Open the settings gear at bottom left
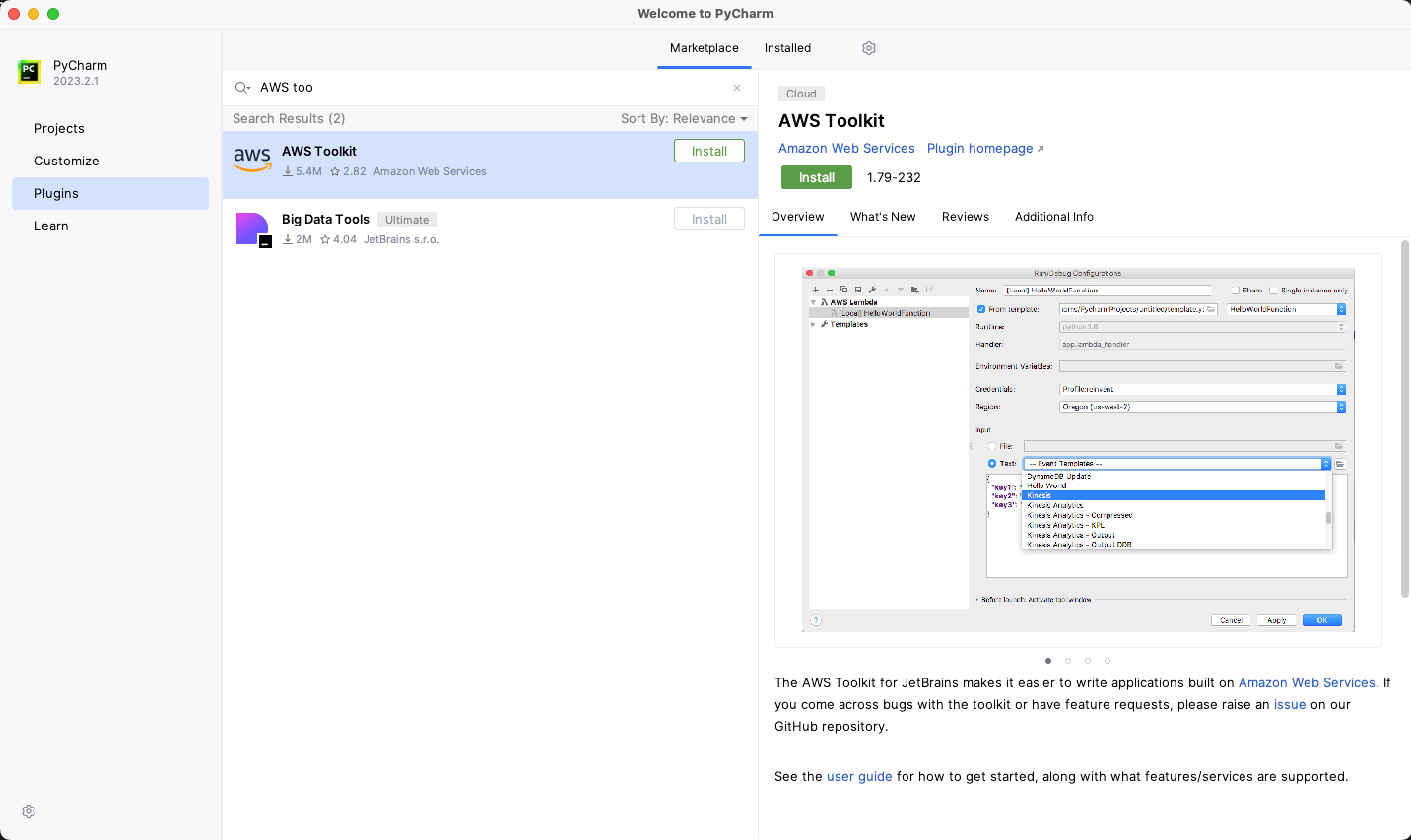Screen dimensions: 1411x840 28,810
